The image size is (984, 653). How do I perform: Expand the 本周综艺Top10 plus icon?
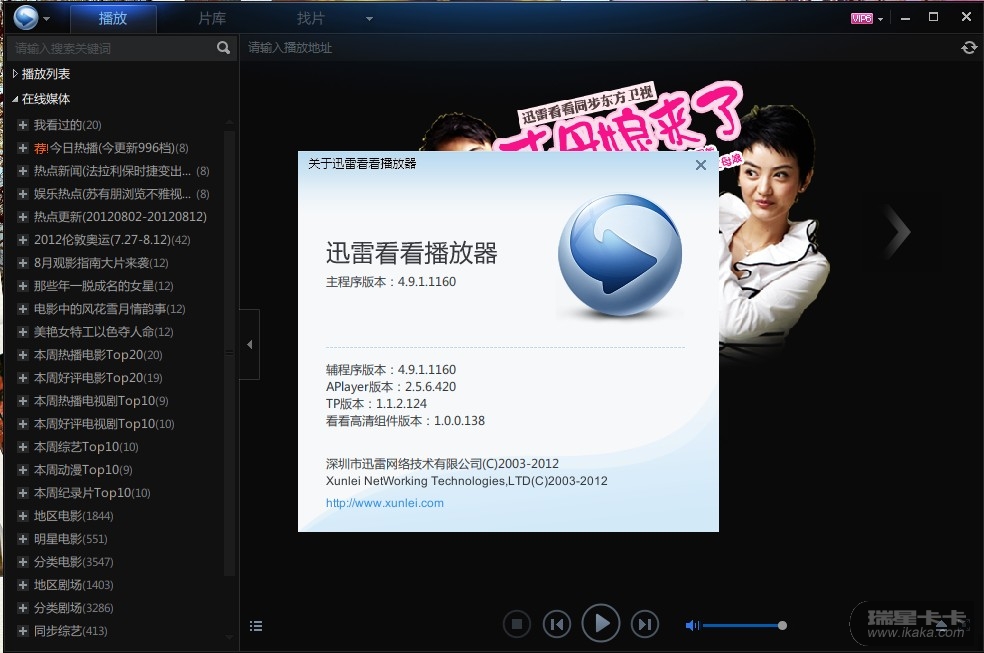click(23, 447)
